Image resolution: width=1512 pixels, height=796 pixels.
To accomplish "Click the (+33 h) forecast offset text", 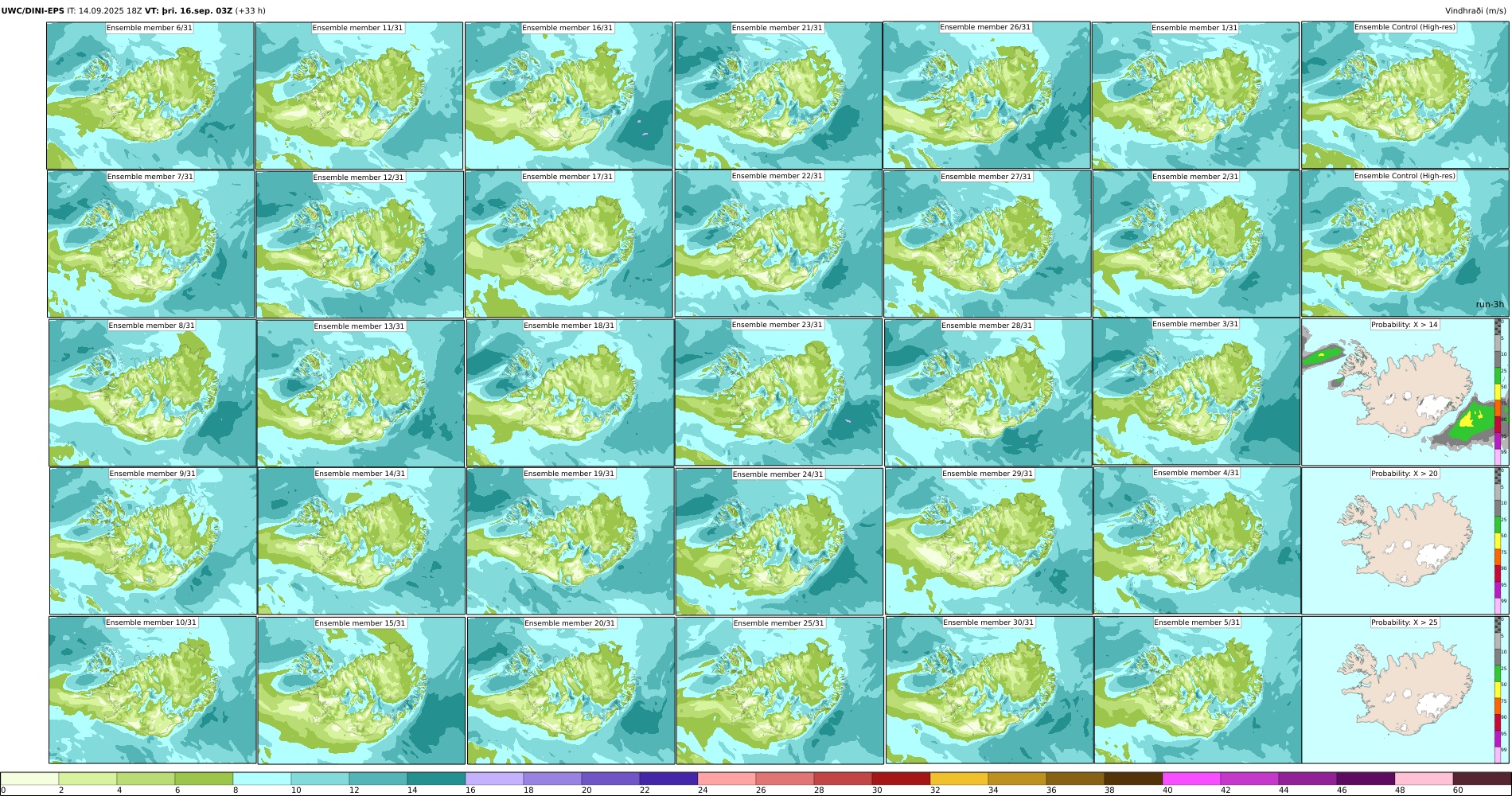I will coord(251,11).
